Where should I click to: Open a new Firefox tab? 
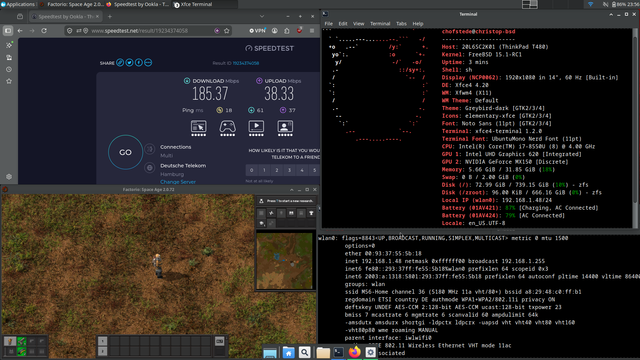point(109,17)
